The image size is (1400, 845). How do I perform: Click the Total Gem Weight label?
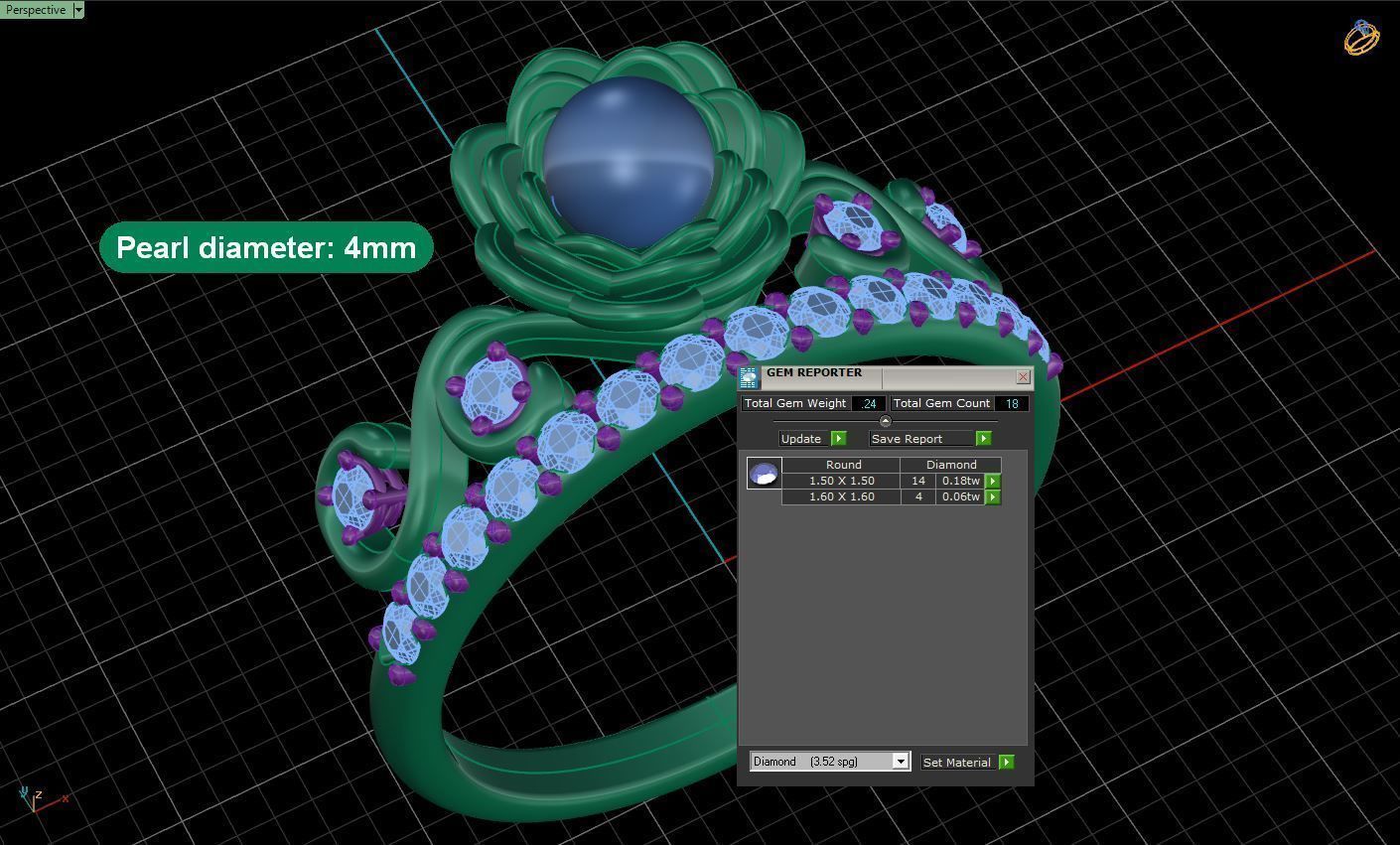tap(795, 403)
